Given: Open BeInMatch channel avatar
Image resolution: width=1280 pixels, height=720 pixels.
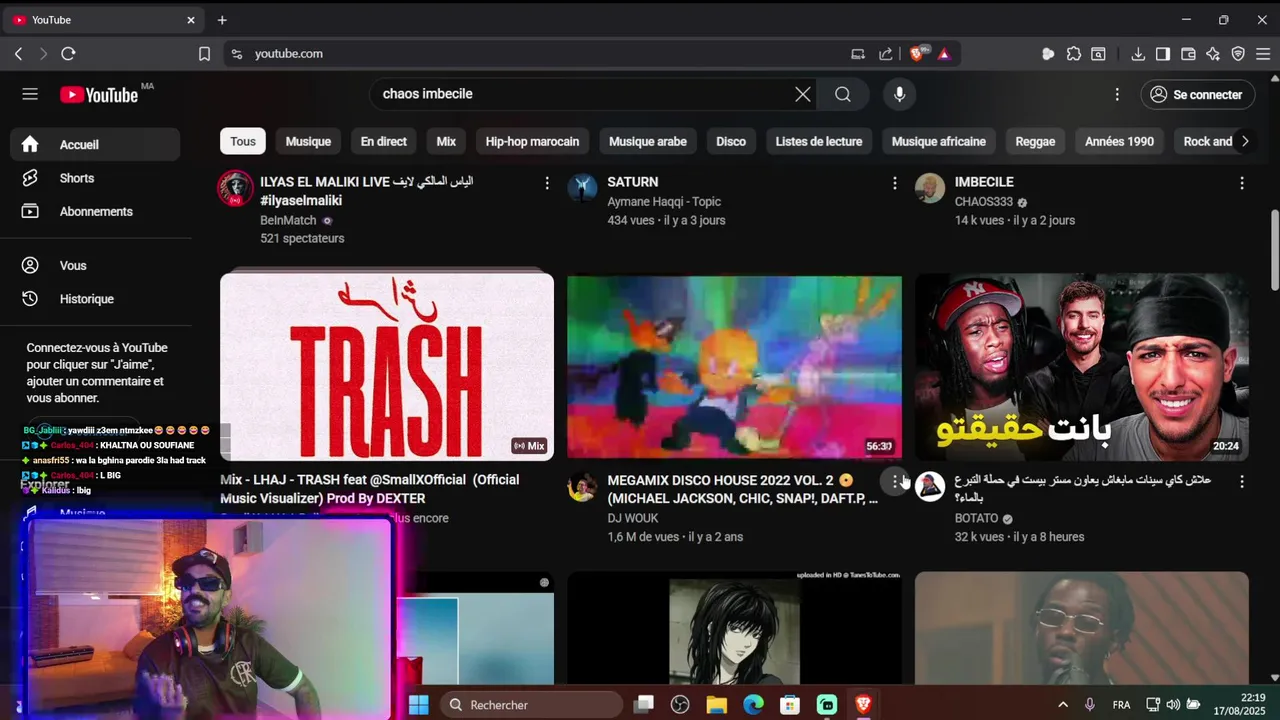Looking at the screenshot, I should pyautogui.click(x=236, y=188).
